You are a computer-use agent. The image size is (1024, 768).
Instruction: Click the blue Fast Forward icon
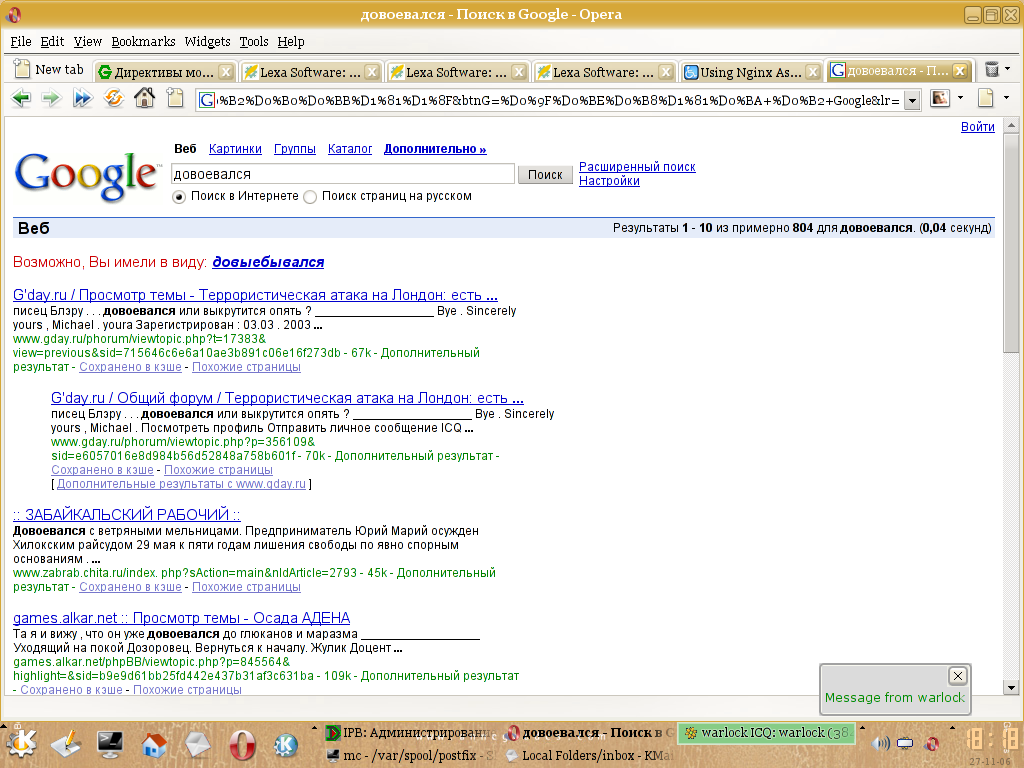(83, 99)
